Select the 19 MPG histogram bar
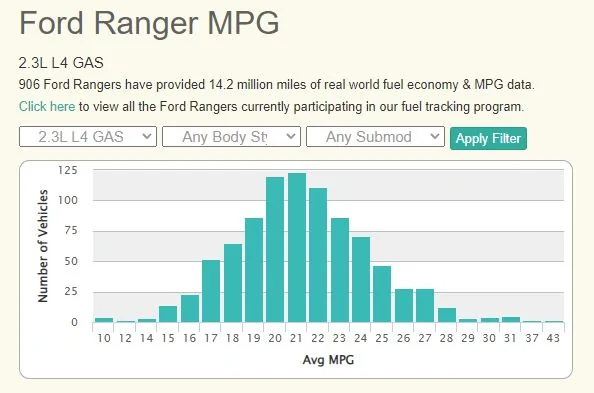Screen dimensions: 594x393 (254, 270)
